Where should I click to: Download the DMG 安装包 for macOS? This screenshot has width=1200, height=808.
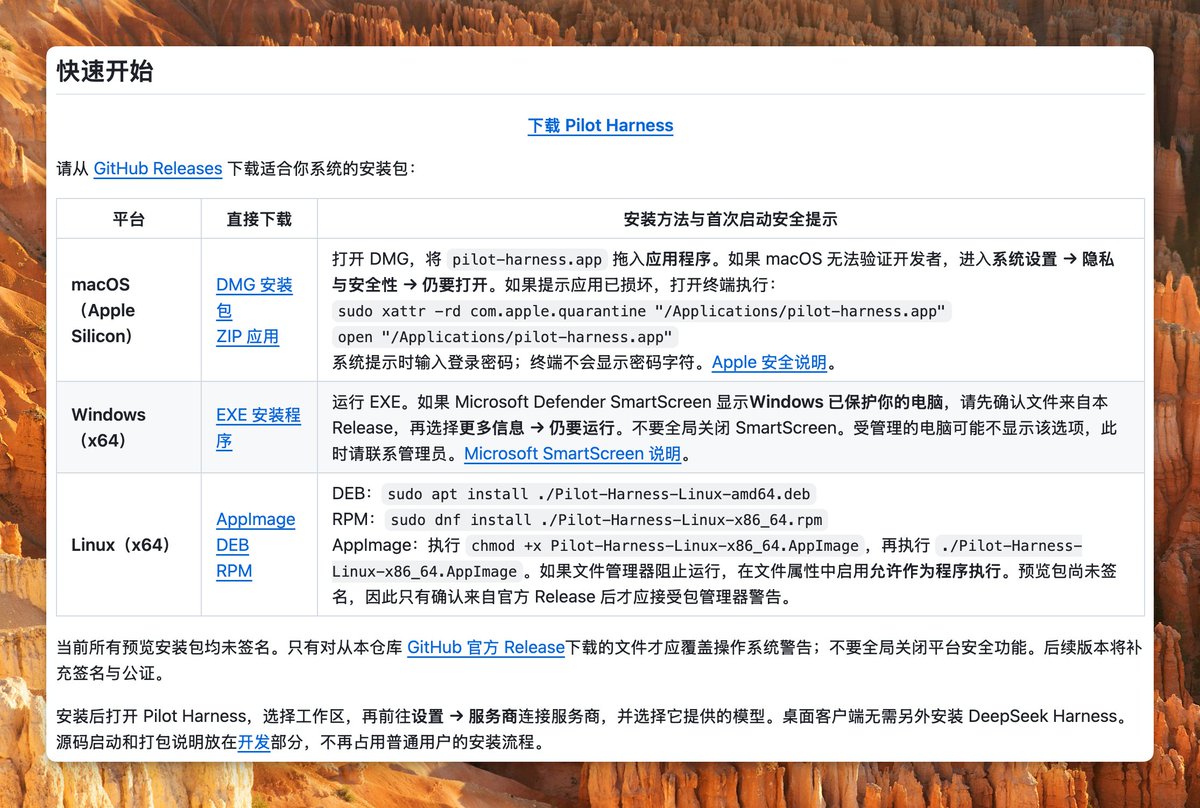click(254, 298)
